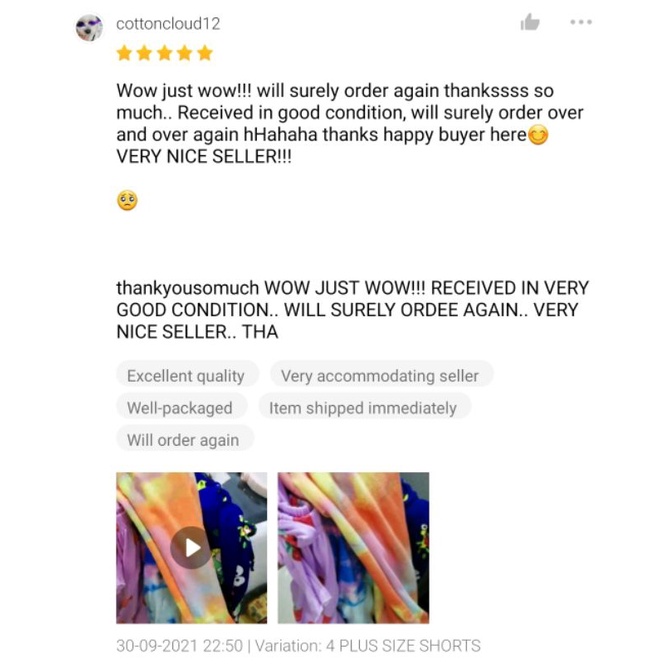
Task: Click the 'thankyousomuch WOW JUST WOW' paragraph
Action: click(x=352, y=310)
